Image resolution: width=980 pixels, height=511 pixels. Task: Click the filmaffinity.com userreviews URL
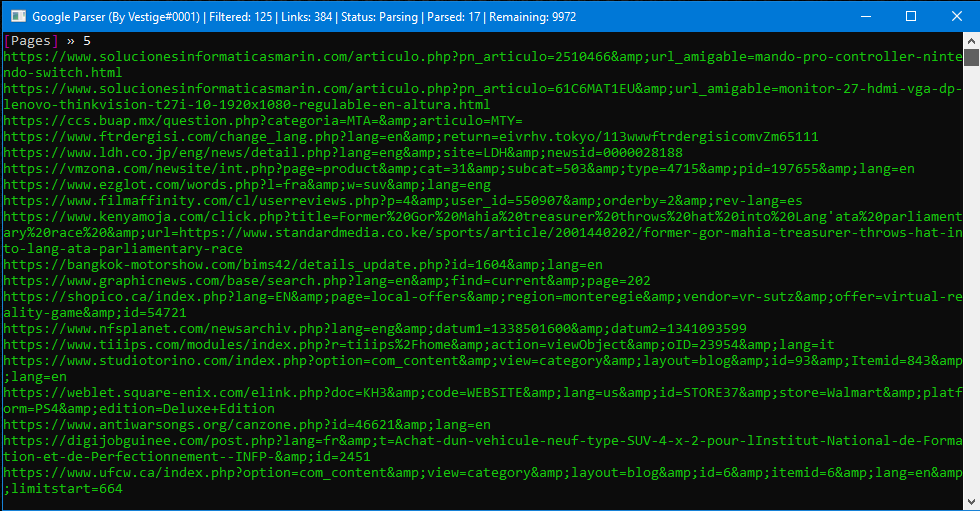pos(403,201)
